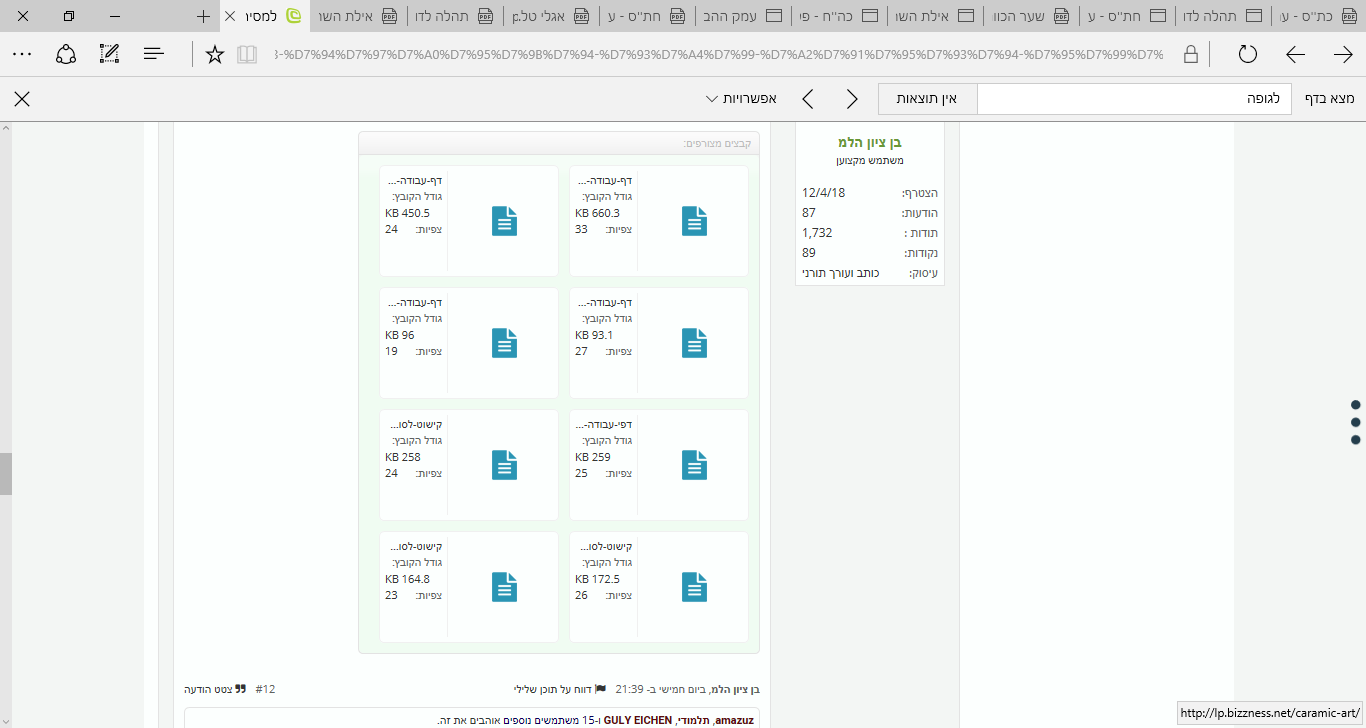Click the middle dot in side navigation
The height and width of the screenshot is (728, 1366).
pyautogui.click(x=1356, y=422)
